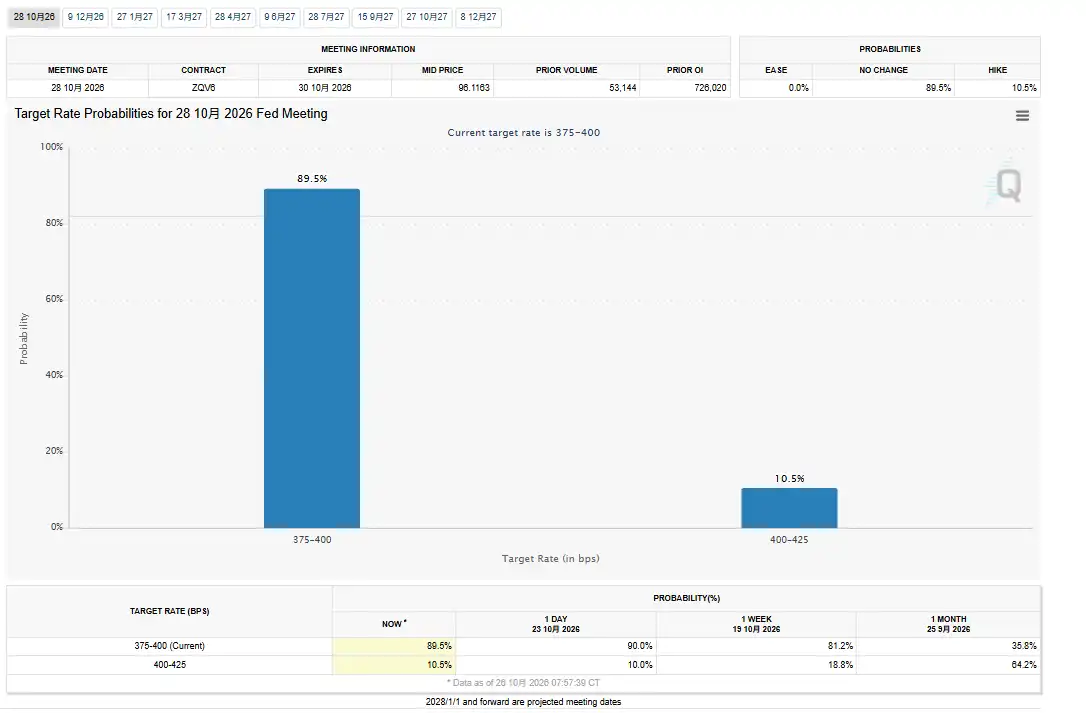Click the 'Target Rate (in bps)' axis title

(551, 558)
